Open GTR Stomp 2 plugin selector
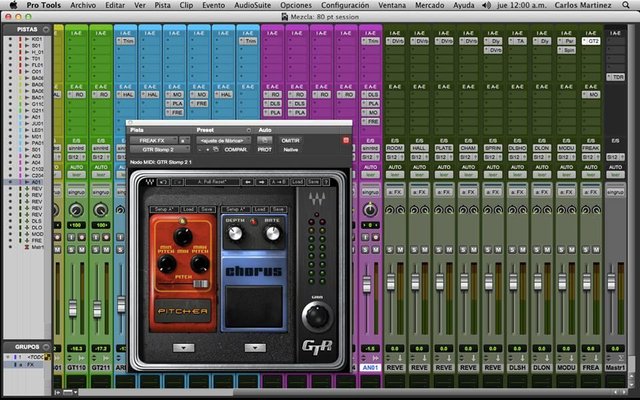640x400 pixels. coord(160,150)
